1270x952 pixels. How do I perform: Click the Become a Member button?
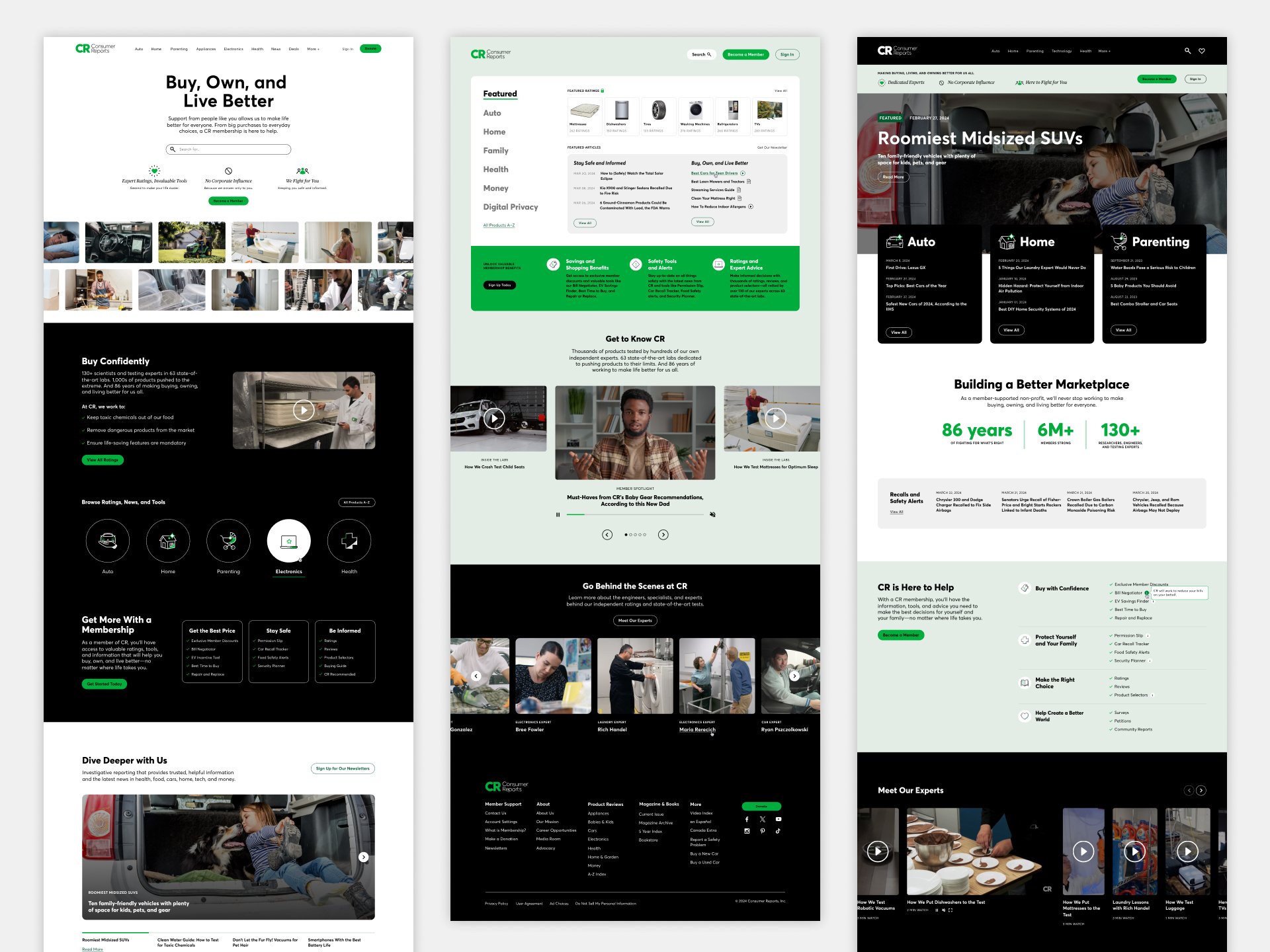pos(746,54)
